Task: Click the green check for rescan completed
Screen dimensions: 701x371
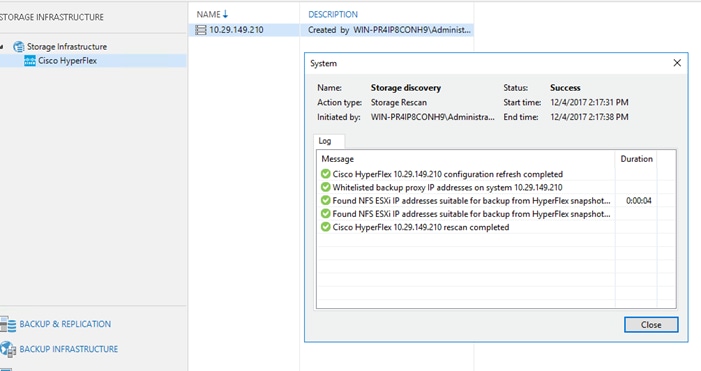Action: pos(325,227)
